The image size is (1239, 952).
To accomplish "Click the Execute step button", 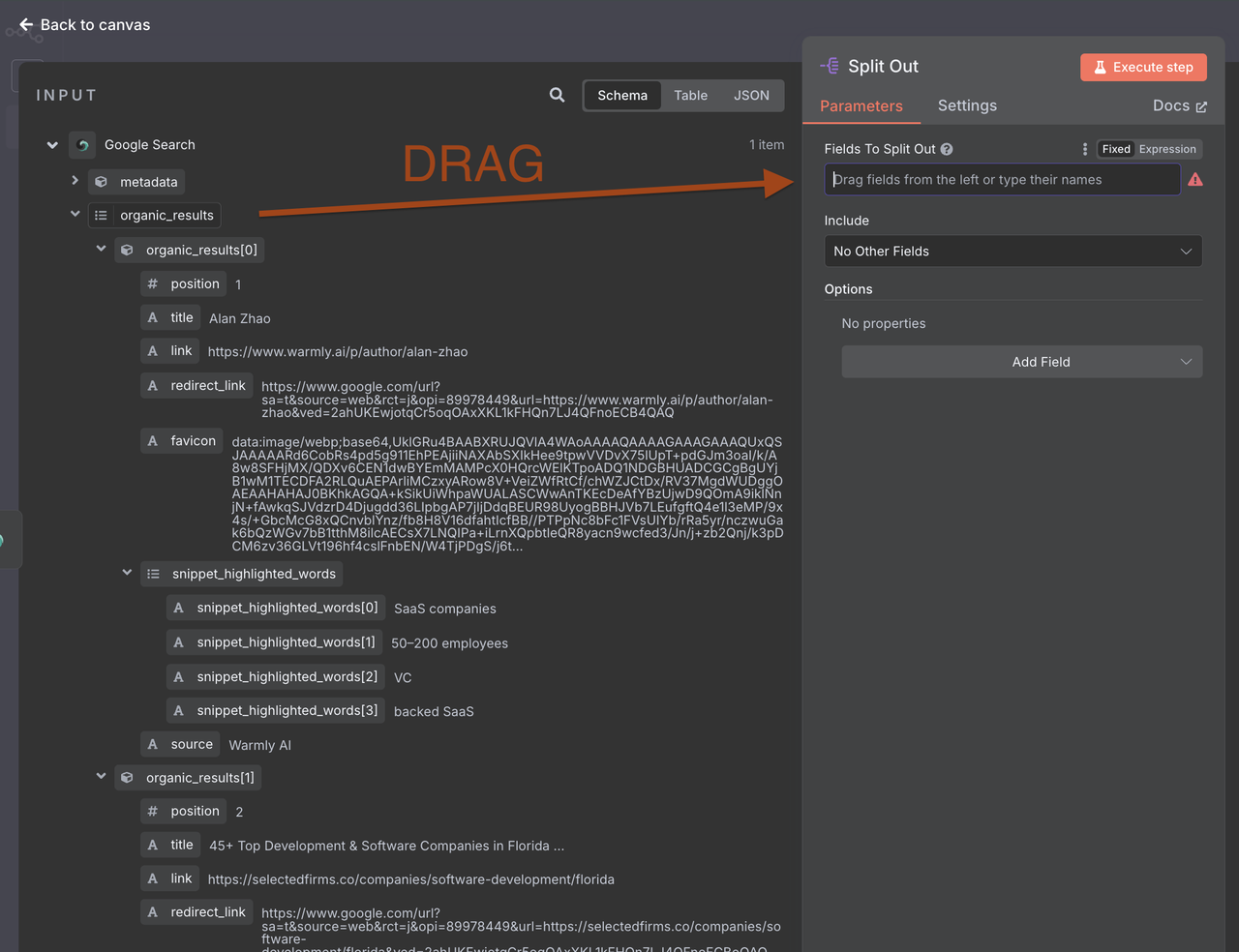I will click(x=1143, y=67).
